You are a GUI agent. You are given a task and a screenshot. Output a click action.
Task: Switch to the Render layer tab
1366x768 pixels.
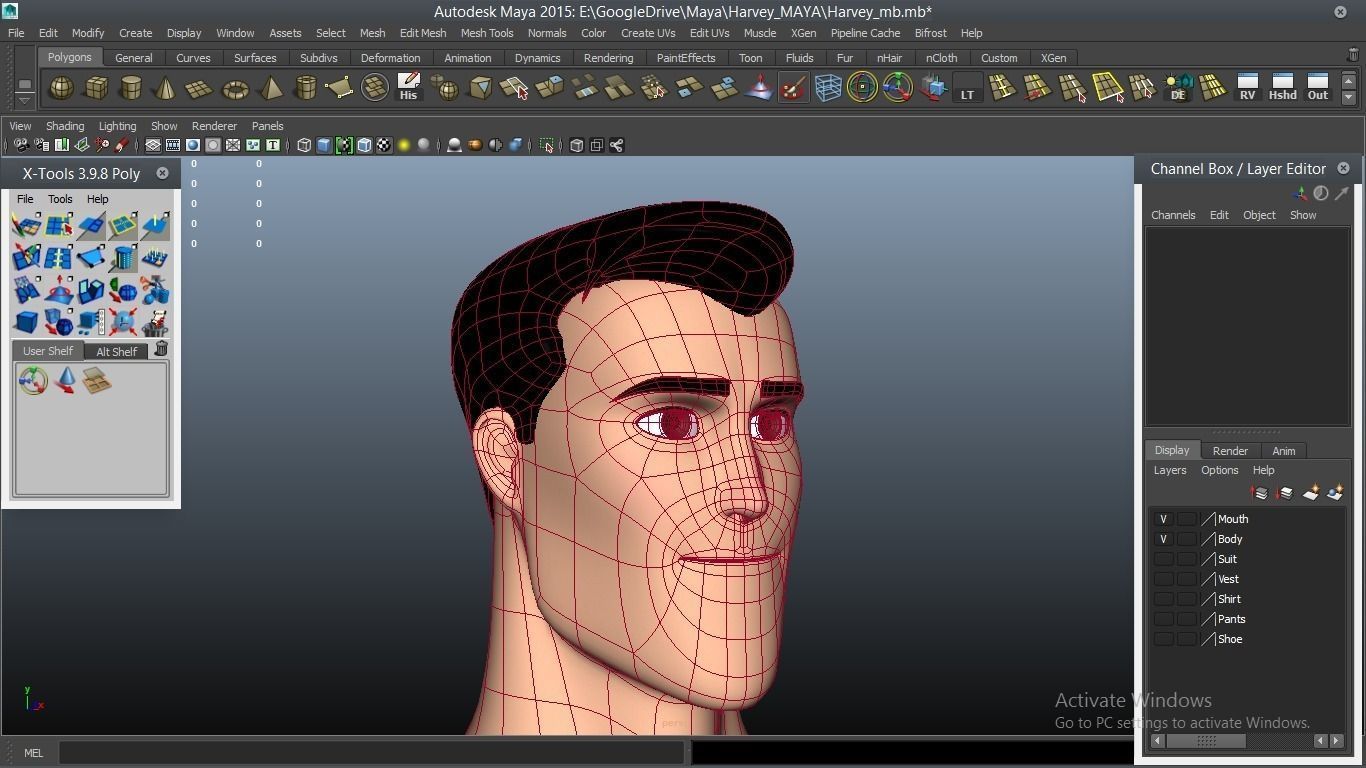(x=1230, y=451)
